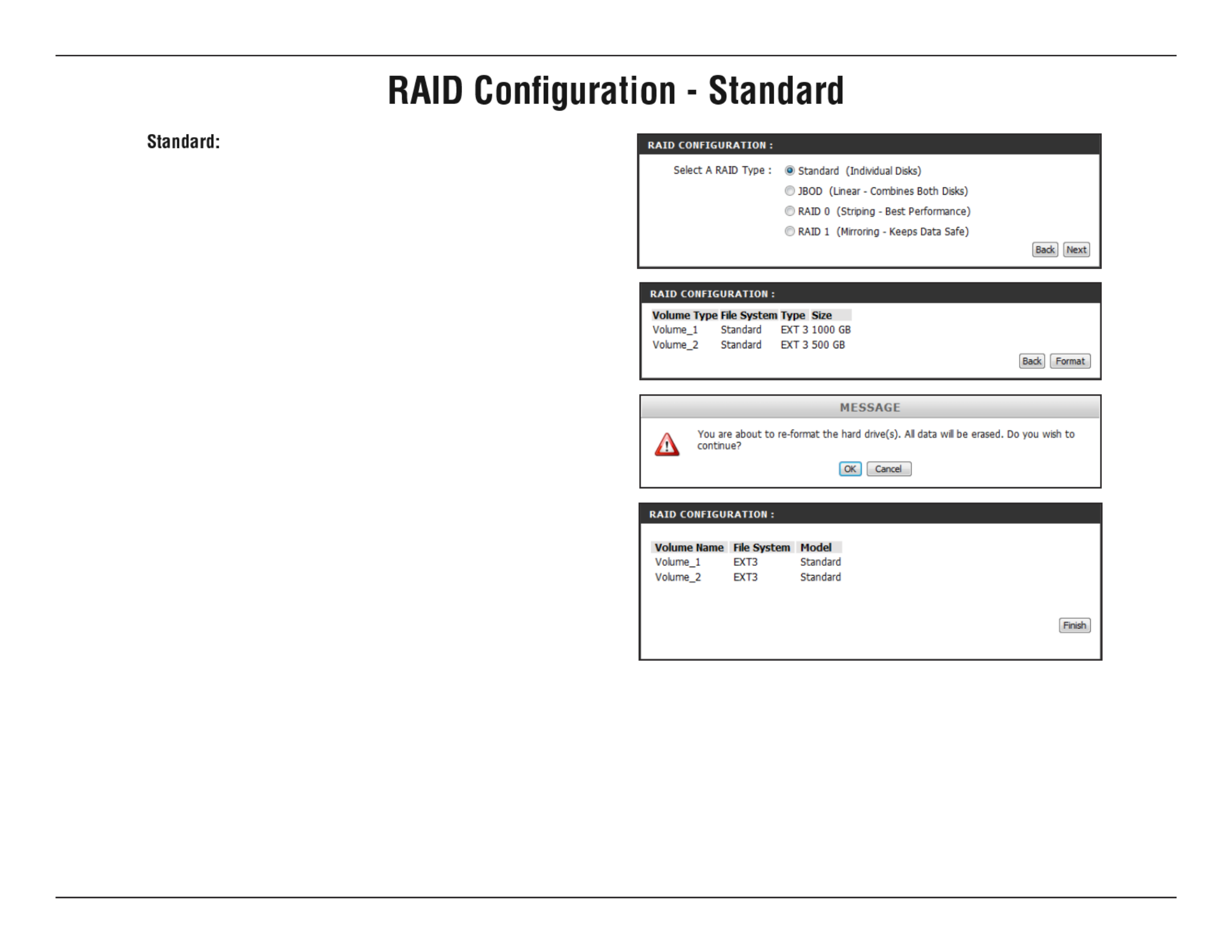Click the re-format warning message text

click(x=885, y=440)
